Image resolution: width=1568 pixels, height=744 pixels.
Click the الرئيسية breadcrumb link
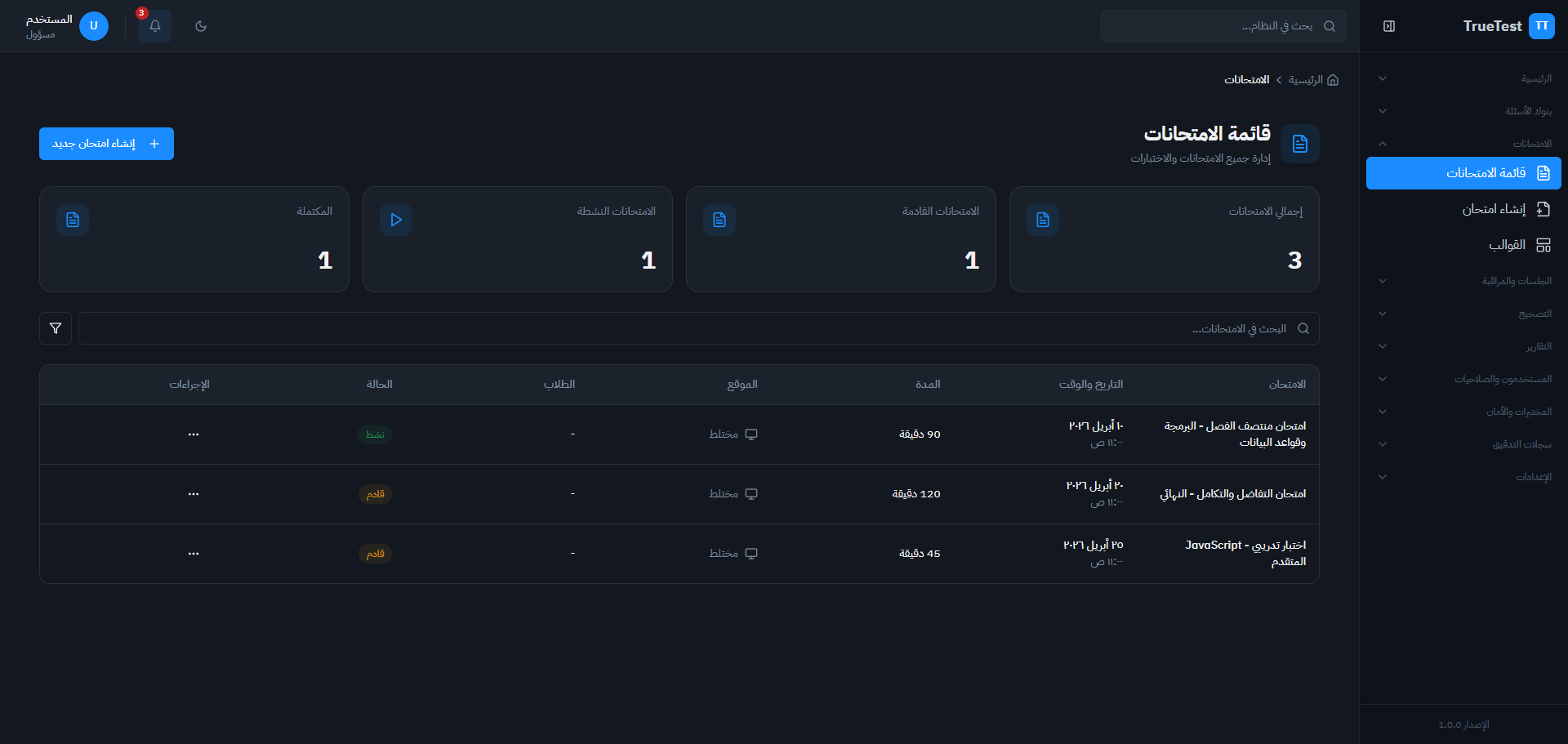click(x=1305, y=80)
